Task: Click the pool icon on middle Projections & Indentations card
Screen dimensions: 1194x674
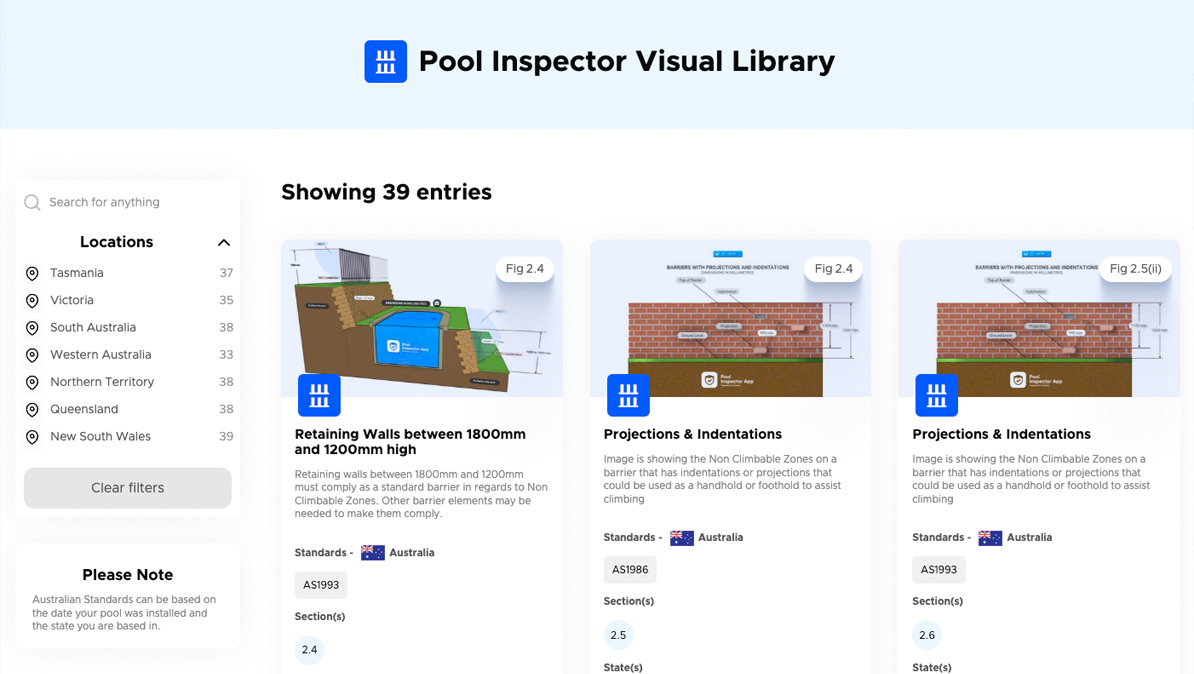Action: point(628,395)
